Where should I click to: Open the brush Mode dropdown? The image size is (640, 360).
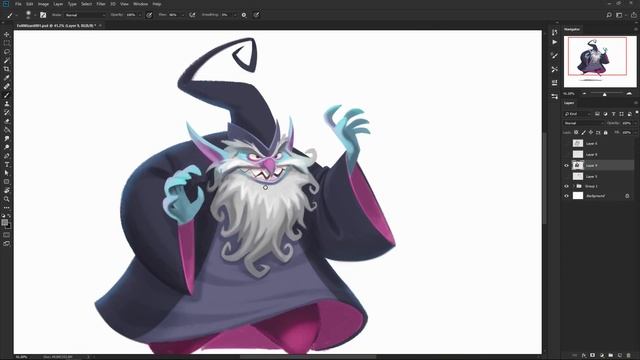click(x=85, y=15)
